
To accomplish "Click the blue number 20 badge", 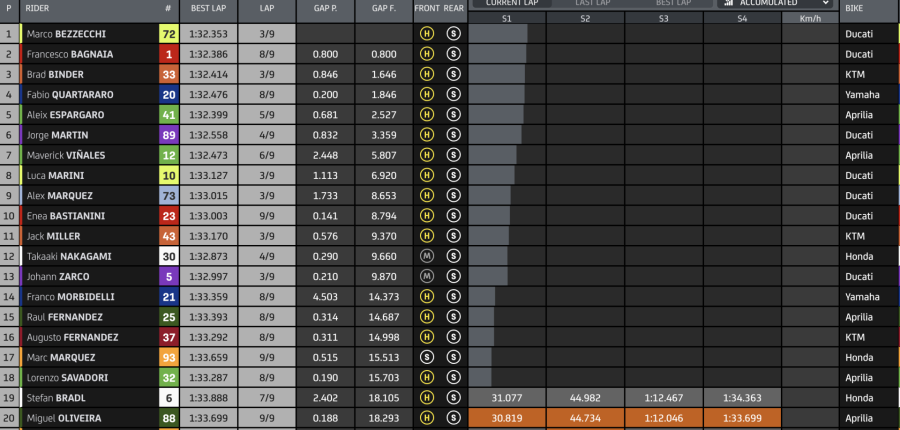I will click(169, 95).
